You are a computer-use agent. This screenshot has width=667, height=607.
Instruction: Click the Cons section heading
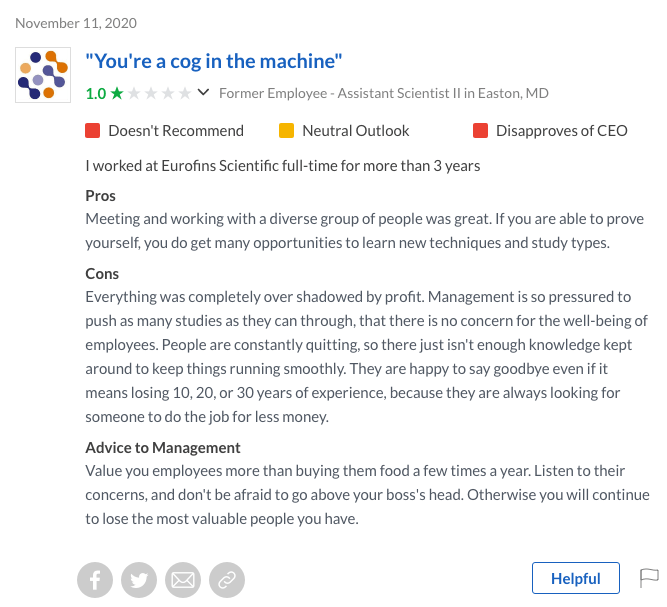102,274
